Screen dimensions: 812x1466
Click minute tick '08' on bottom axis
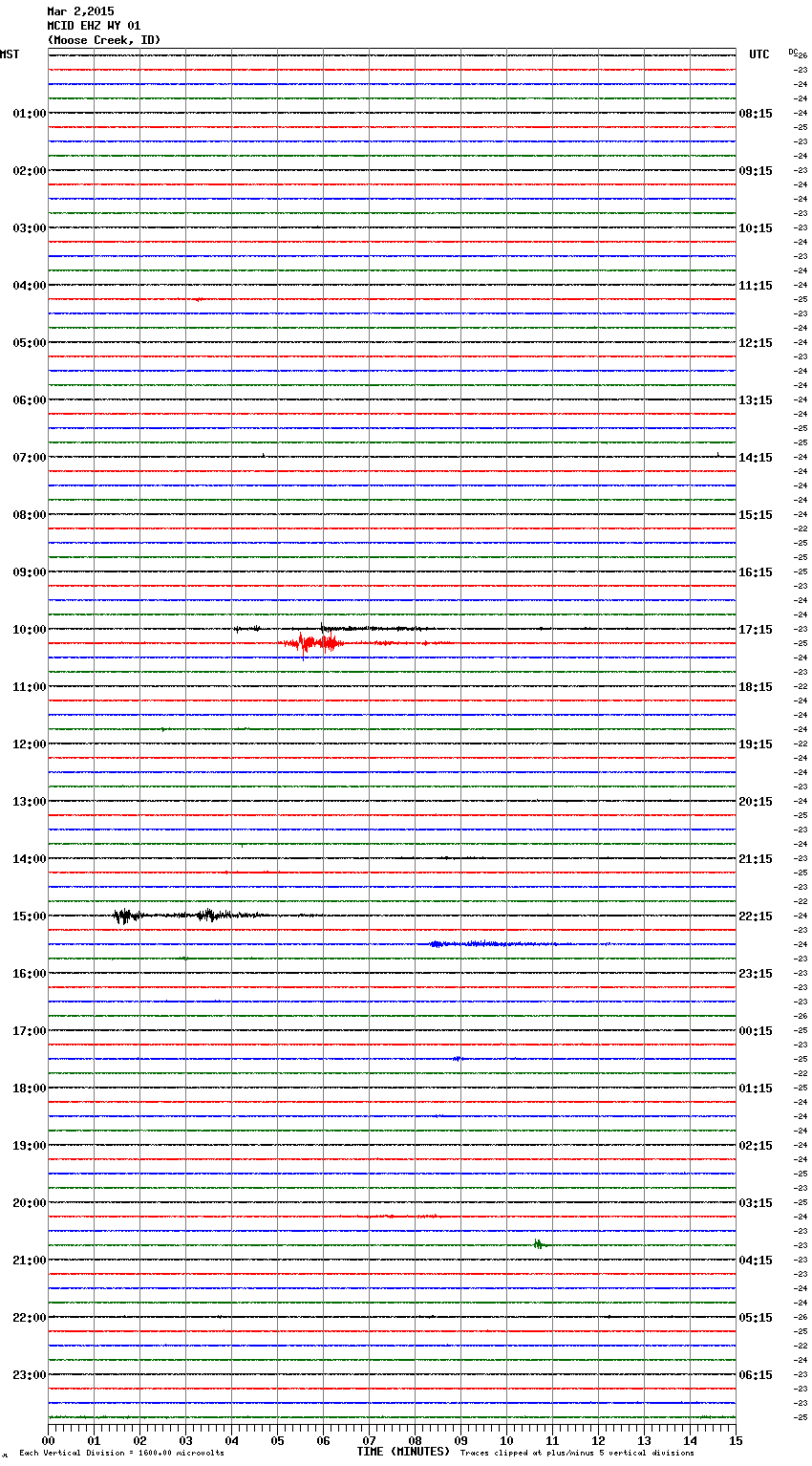415,1440
